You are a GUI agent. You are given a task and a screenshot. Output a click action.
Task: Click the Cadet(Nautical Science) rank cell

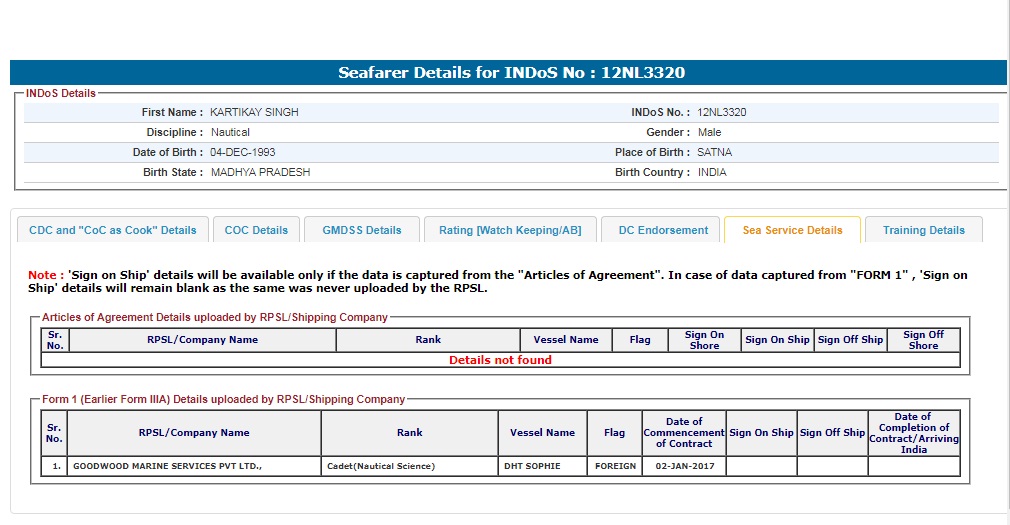[x=381, y=467]
